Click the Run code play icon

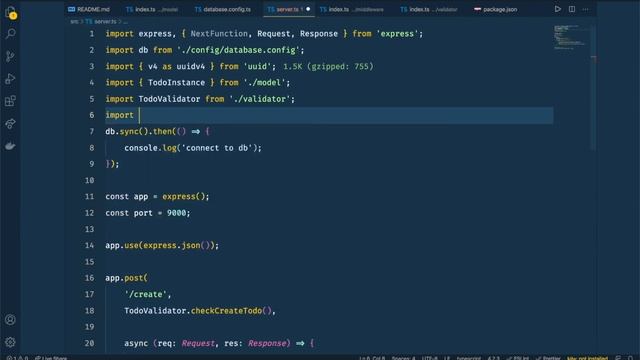pos(558,9)
